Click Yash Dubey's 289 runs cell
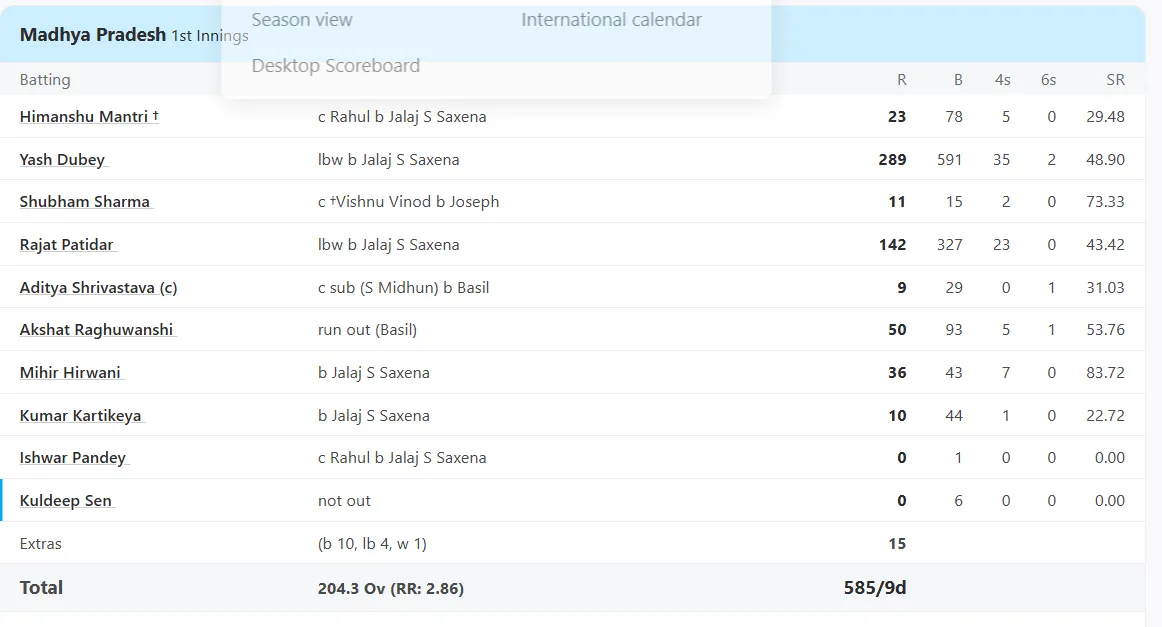This screenshot has width=1162, height=627. pyautogui.click(x=892, y=160)
